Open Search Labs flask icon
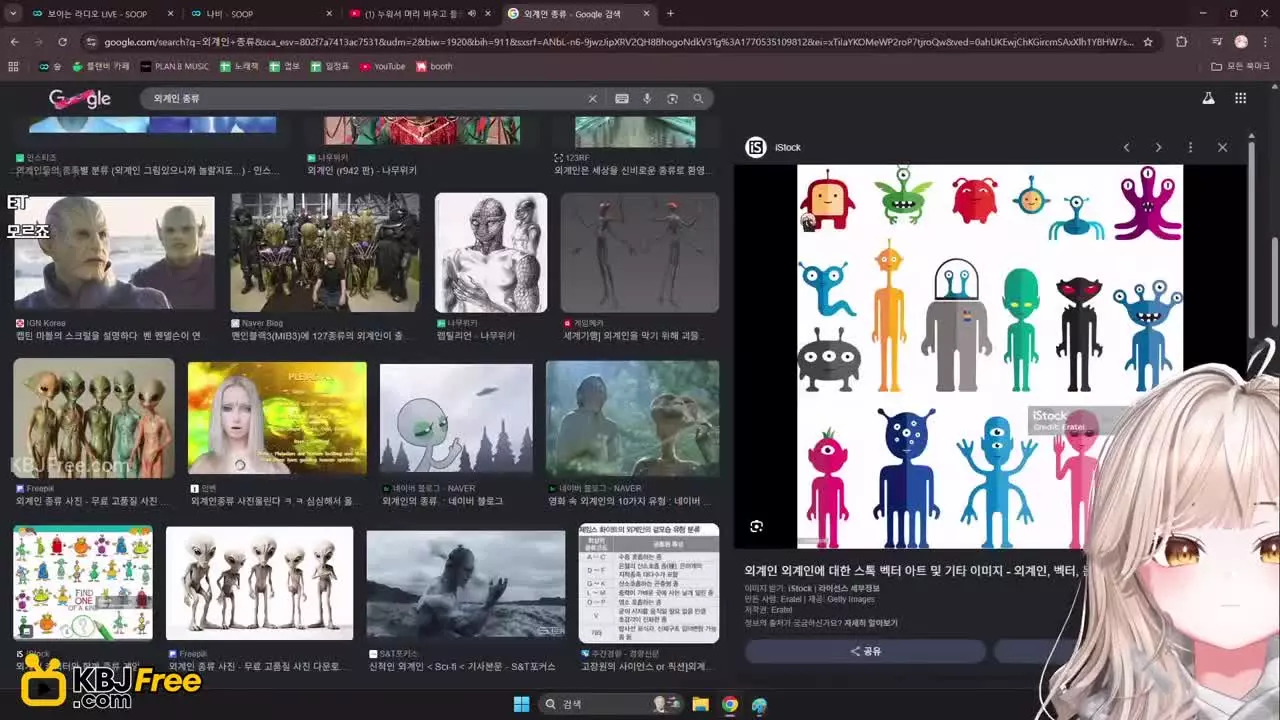This screenshot has width=1280, height=720. (1208, 98)
